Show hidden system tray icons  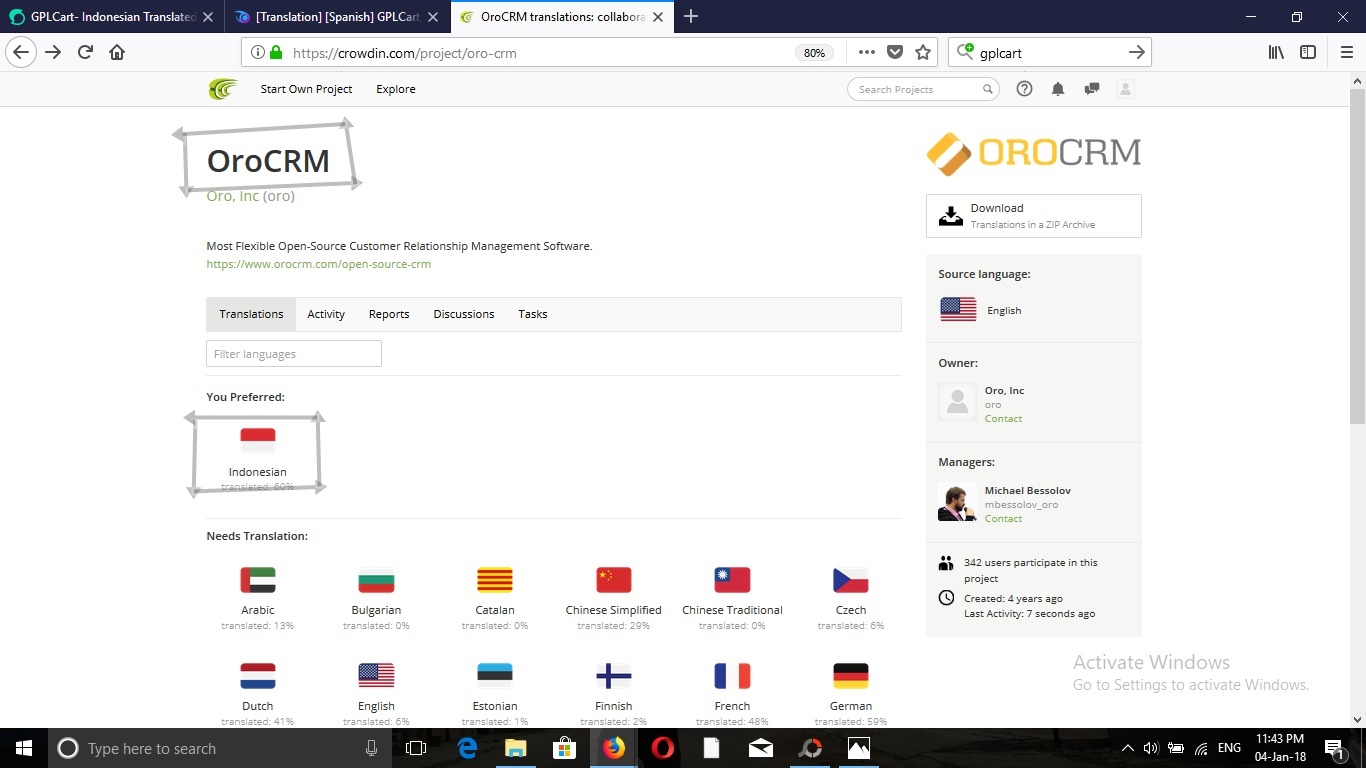(1128, 748)
